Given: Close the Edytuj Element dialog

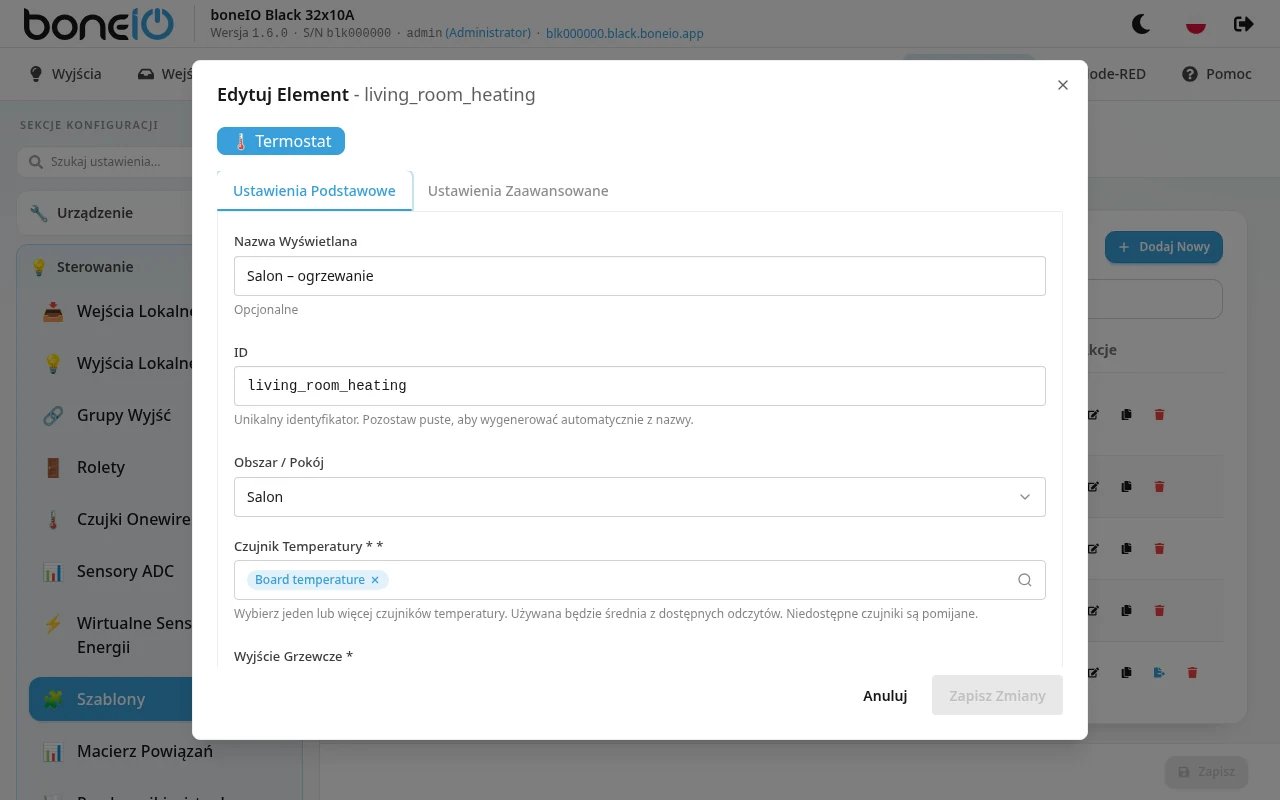Looking at the screenshot, I should point(1063,85).
